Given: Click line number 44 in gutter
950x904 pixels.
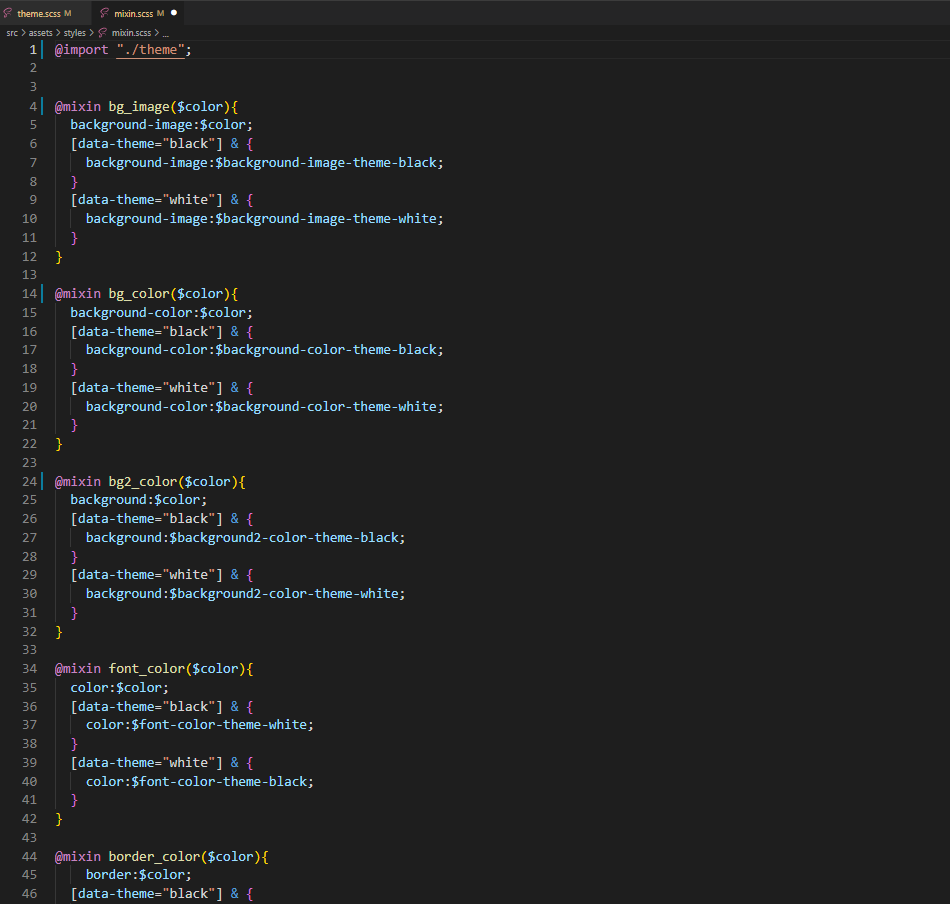Looking at the screenshot, I should pyautogui.click(x=29, y=857).
